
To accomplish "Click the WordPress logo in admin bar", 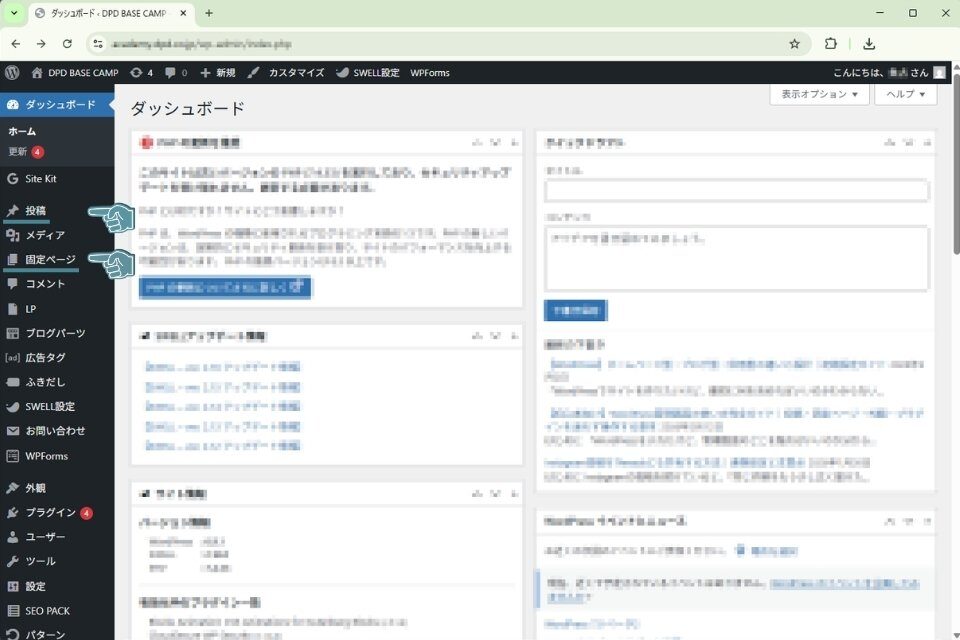I will 12,73.
